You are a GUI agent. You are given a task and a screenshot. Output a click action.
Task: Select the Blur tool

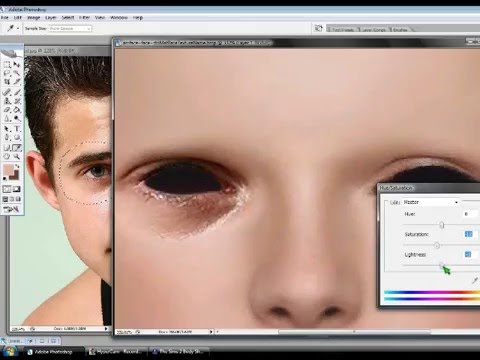point(7,118)
